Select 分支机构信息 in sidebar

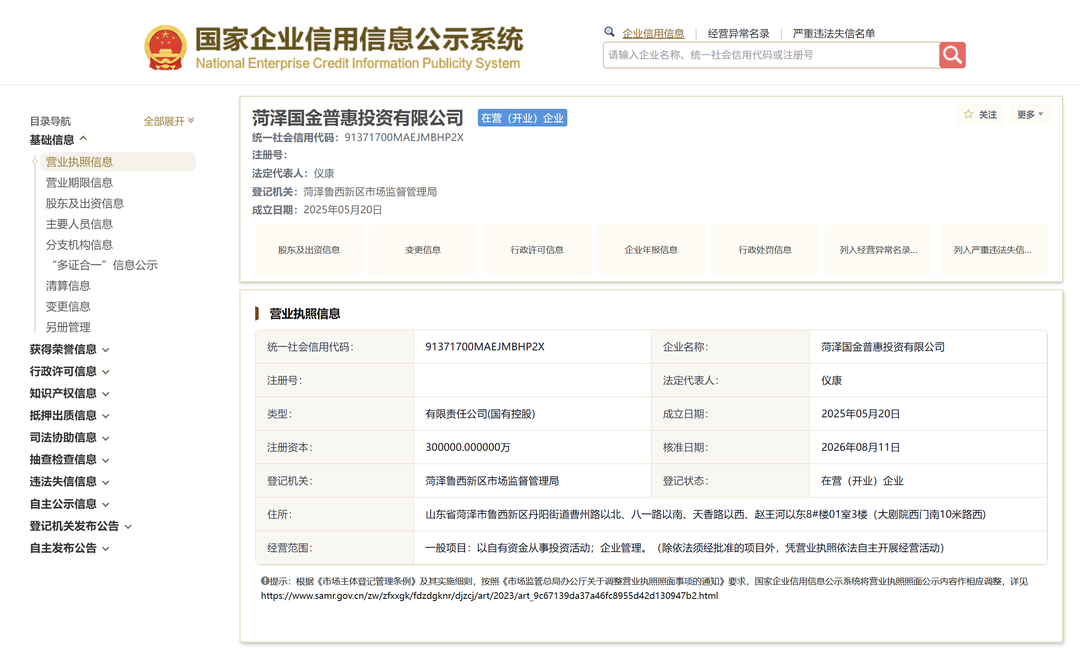(x=79, y=244)
